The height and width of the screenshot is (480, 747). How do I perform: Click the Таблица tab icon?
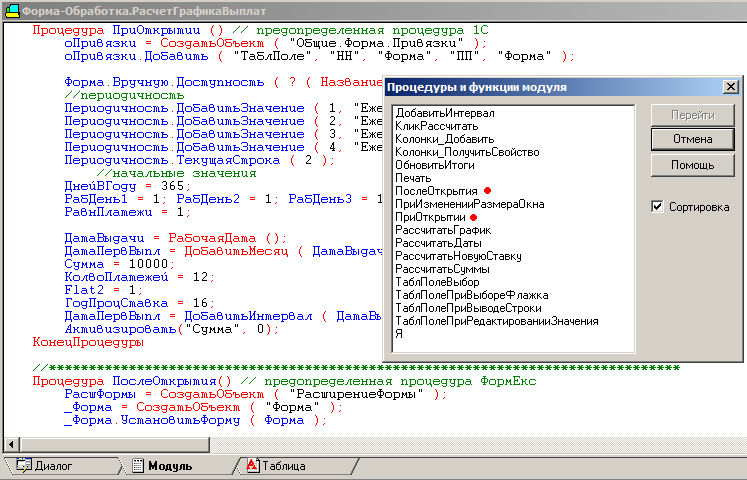(253, 466)
